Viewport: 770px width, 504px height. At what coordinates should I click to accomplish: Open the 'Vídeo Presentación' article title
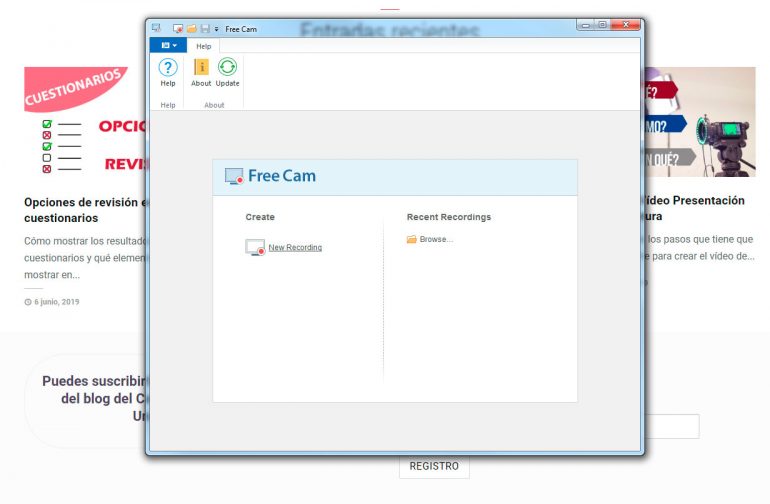pyautogui.click(x=695, y=208)
